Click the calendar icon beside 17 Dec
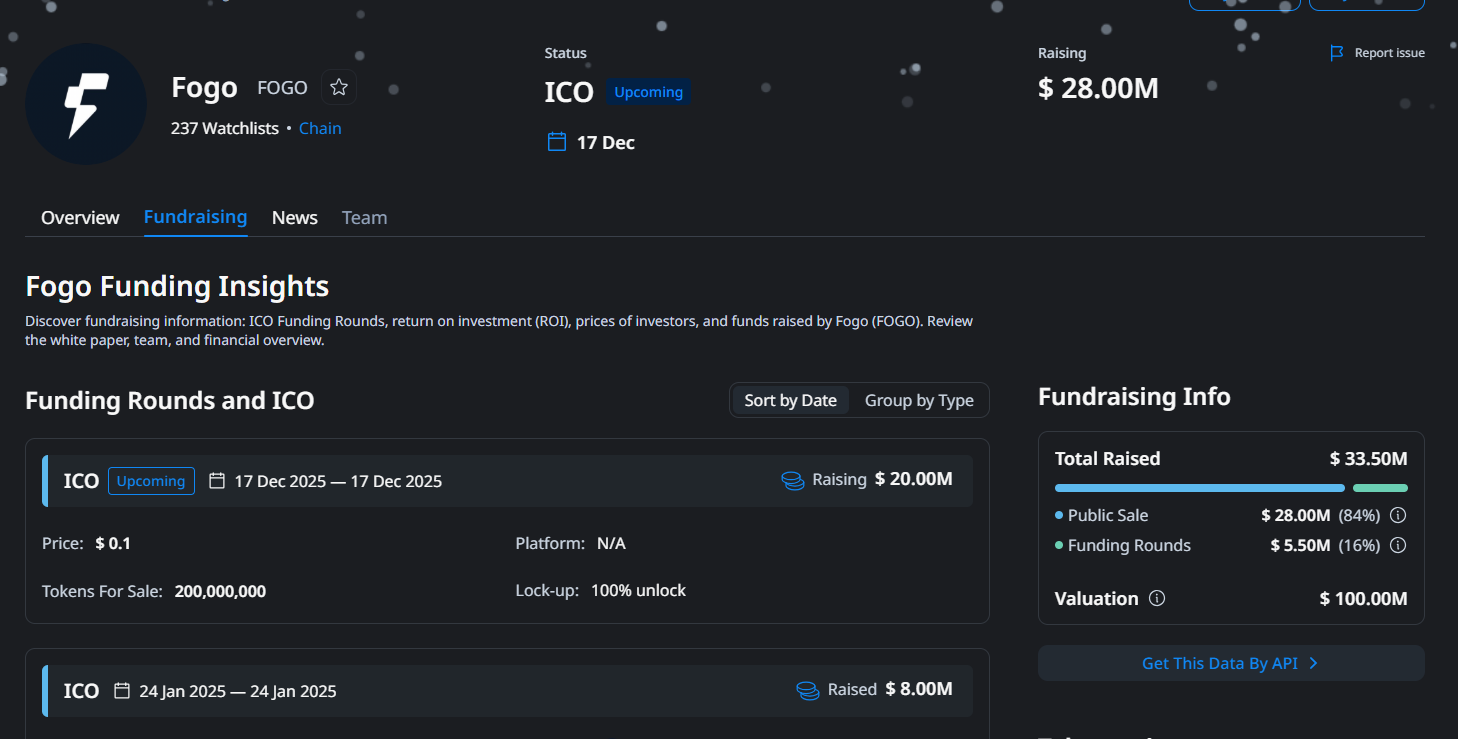 pyautogui.click(x=557, y=142)
